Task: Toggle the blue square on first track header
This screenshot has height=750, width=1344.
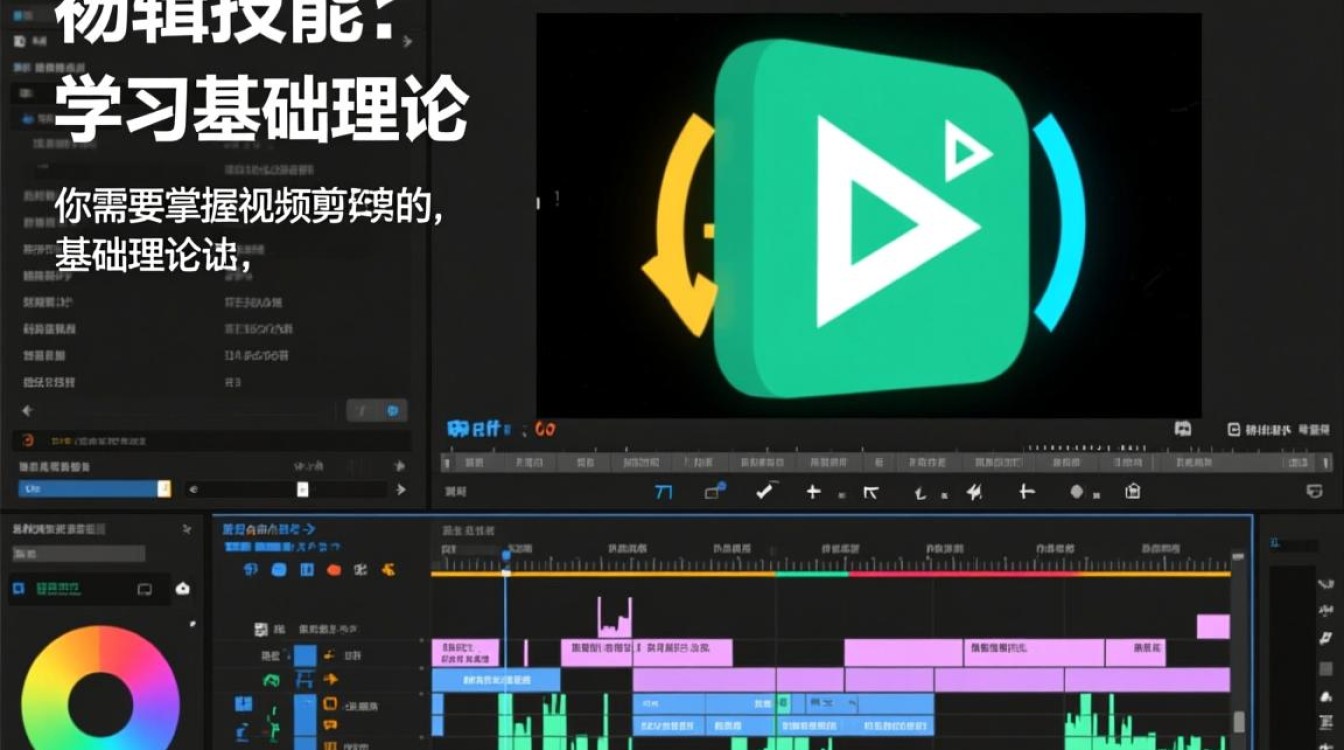Action: click(305, 656)
